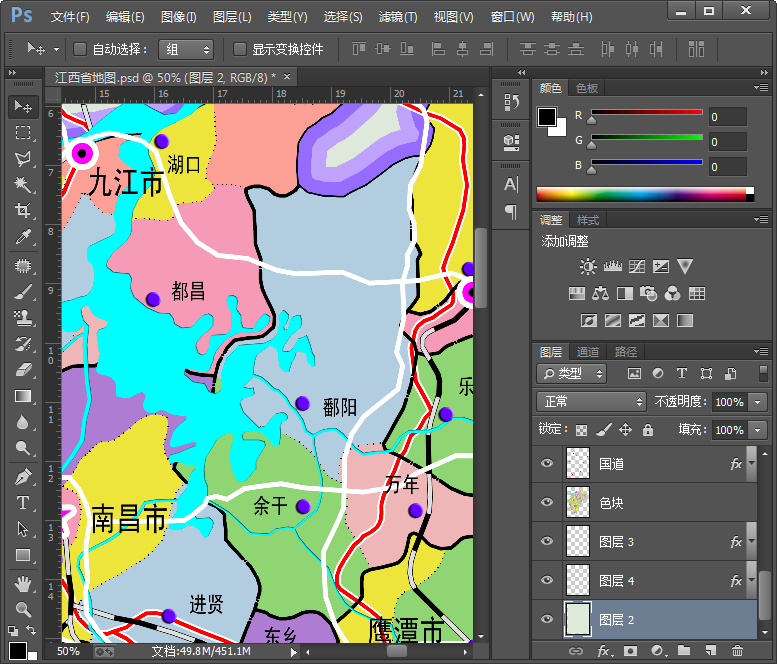
Task: Select the Magic Wand tool
Action: 22,185
